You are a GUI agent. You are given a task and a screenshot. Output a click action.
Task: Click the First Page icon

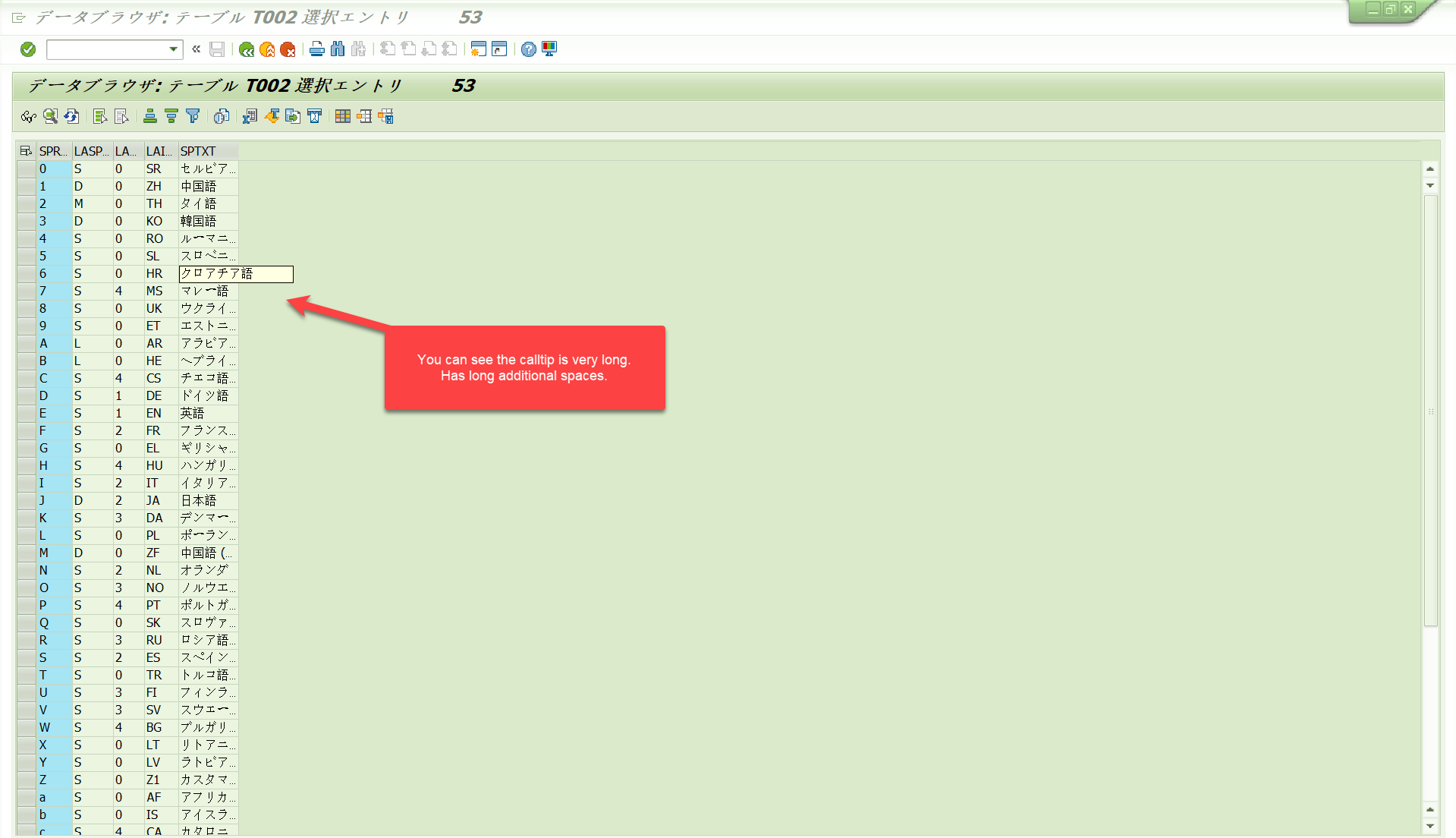(x=388, y=49)
